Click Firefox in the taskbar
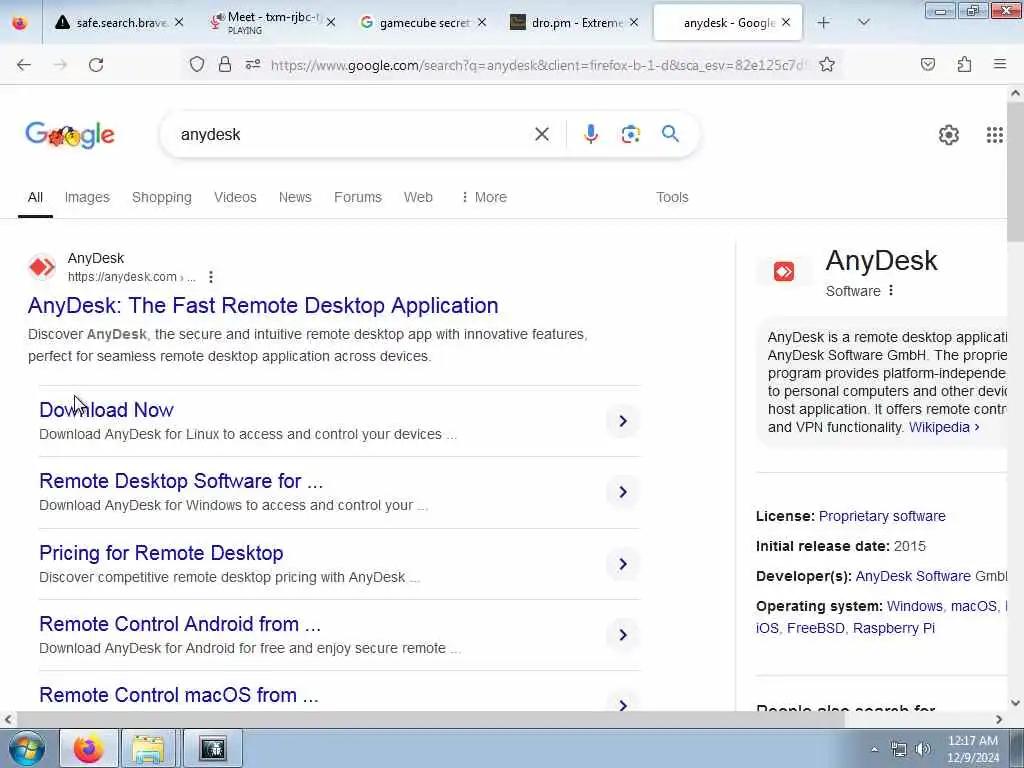The height and width of the screenshot is (768, 1024). [x=88, y=748]
